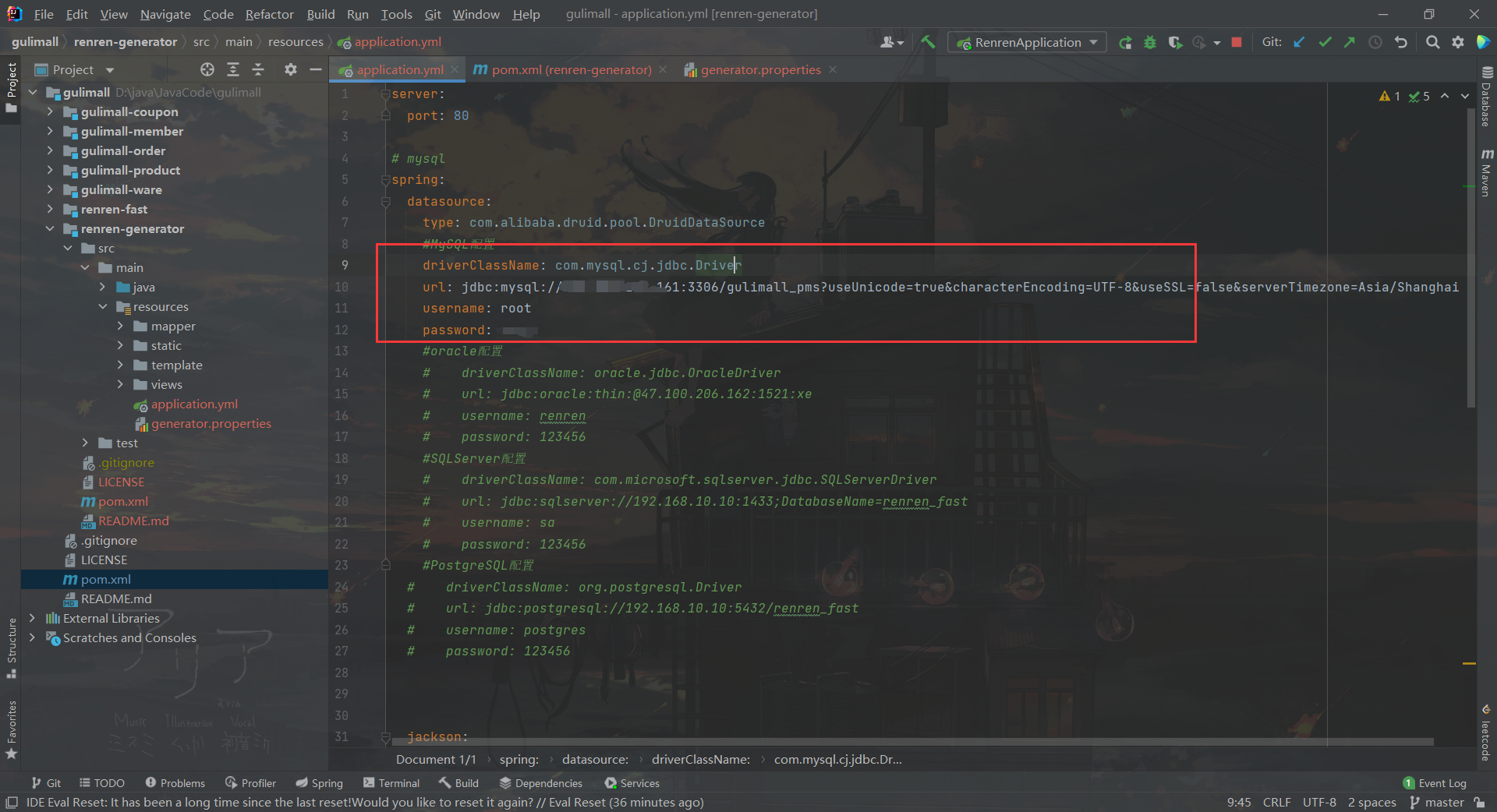Screen dimensions: 1497x812
Task: Open the Spring tool window
Action: point(319,783)
